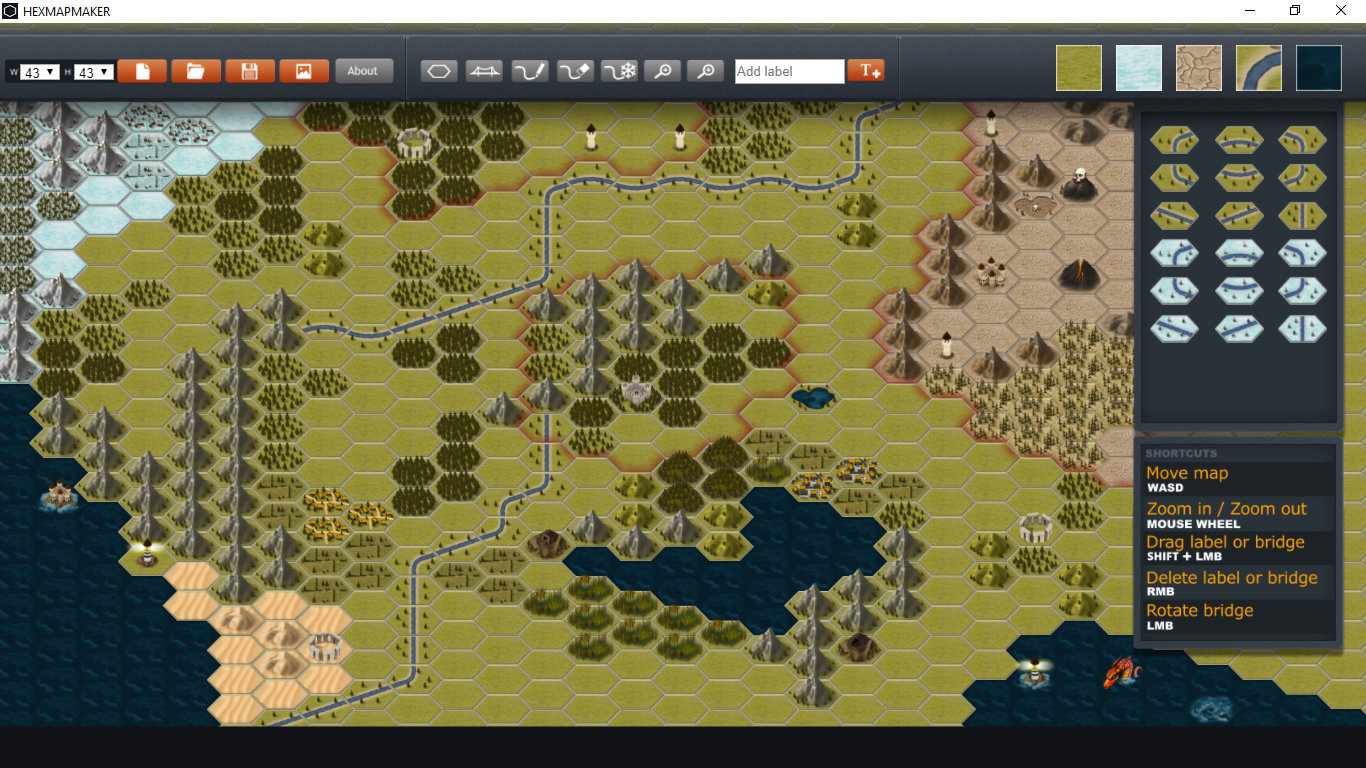Select the river eraser tool

[x=575, y=70]
